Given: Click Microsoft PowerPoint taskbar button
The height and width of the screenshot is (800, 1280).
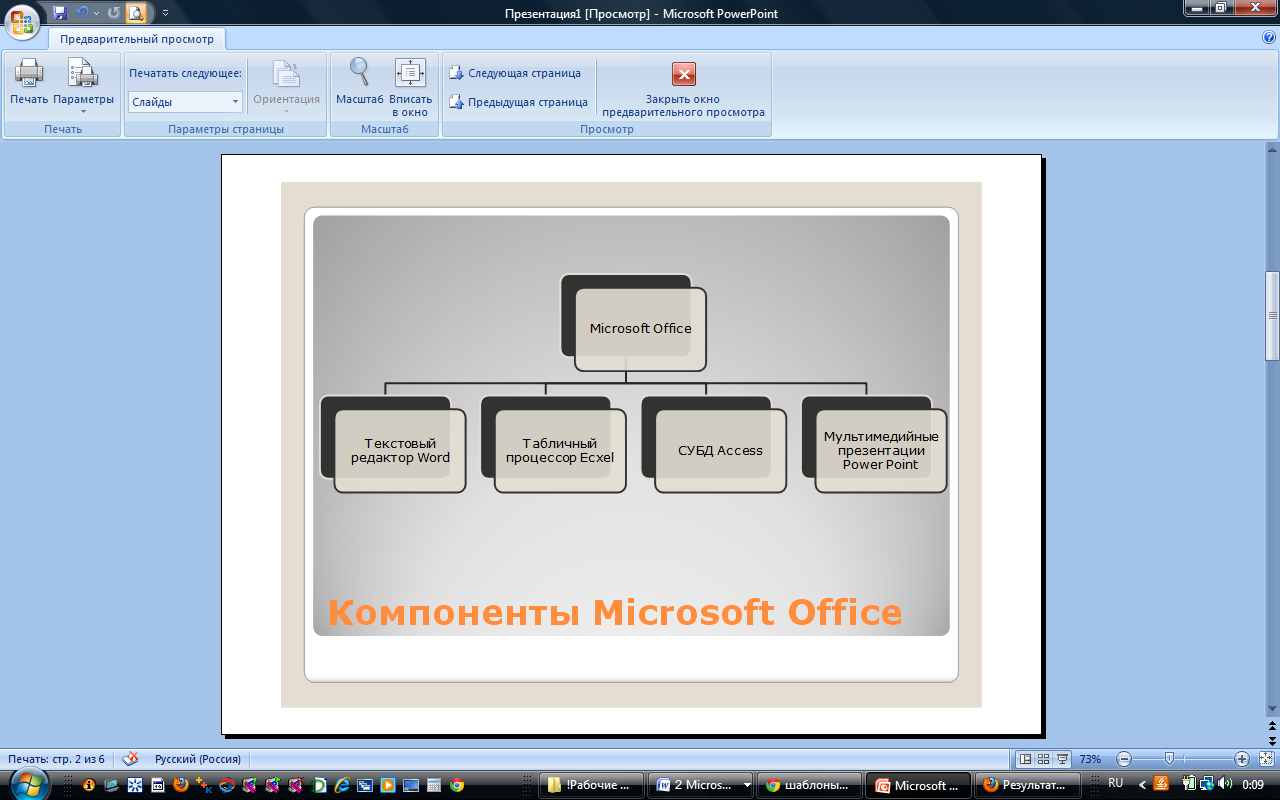Looking at the screenshot, I should click(x=918, y=785).
